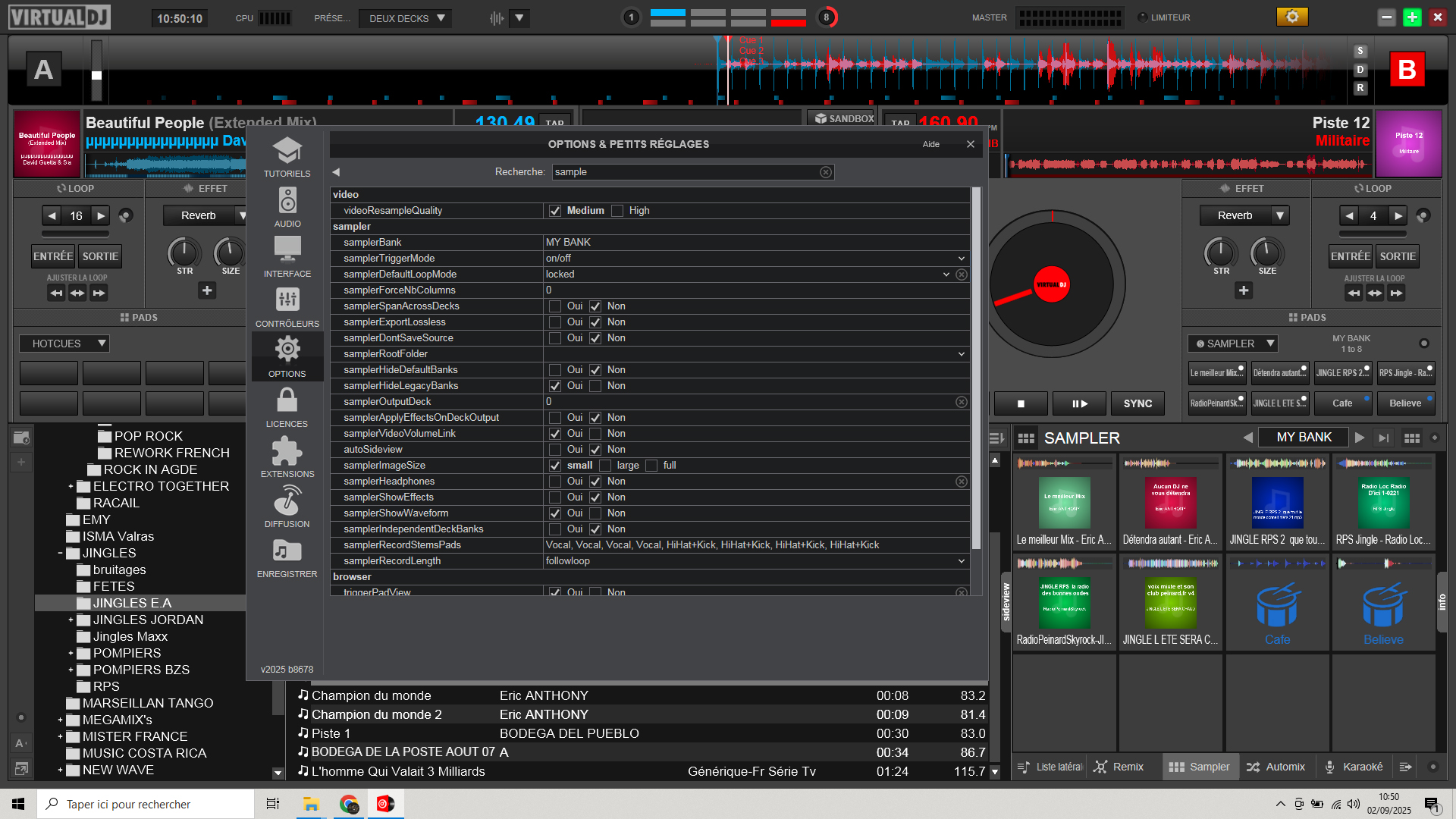This screenshot has width=1456, height=819.
Task: Double loop B with its right arrow
Action: 1398,216
